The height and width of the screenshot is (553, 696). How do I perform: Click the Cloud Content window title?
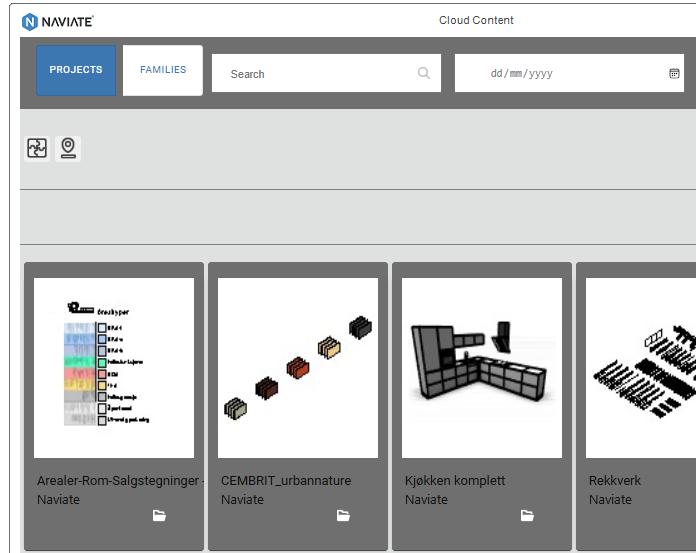coord(476,20)
